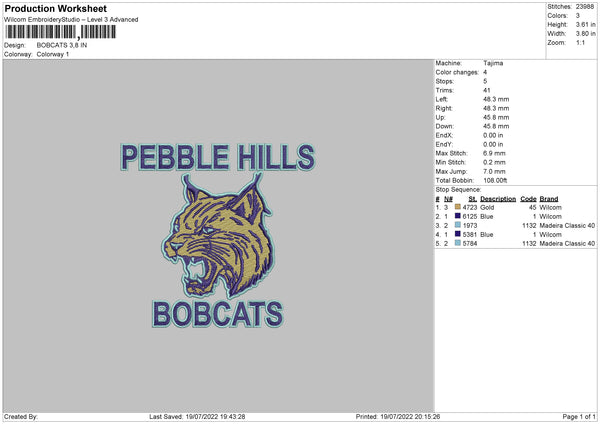Click the Gold description in stop row 1
The width and height of the screenshot is (600, 424).
[487, 207]
